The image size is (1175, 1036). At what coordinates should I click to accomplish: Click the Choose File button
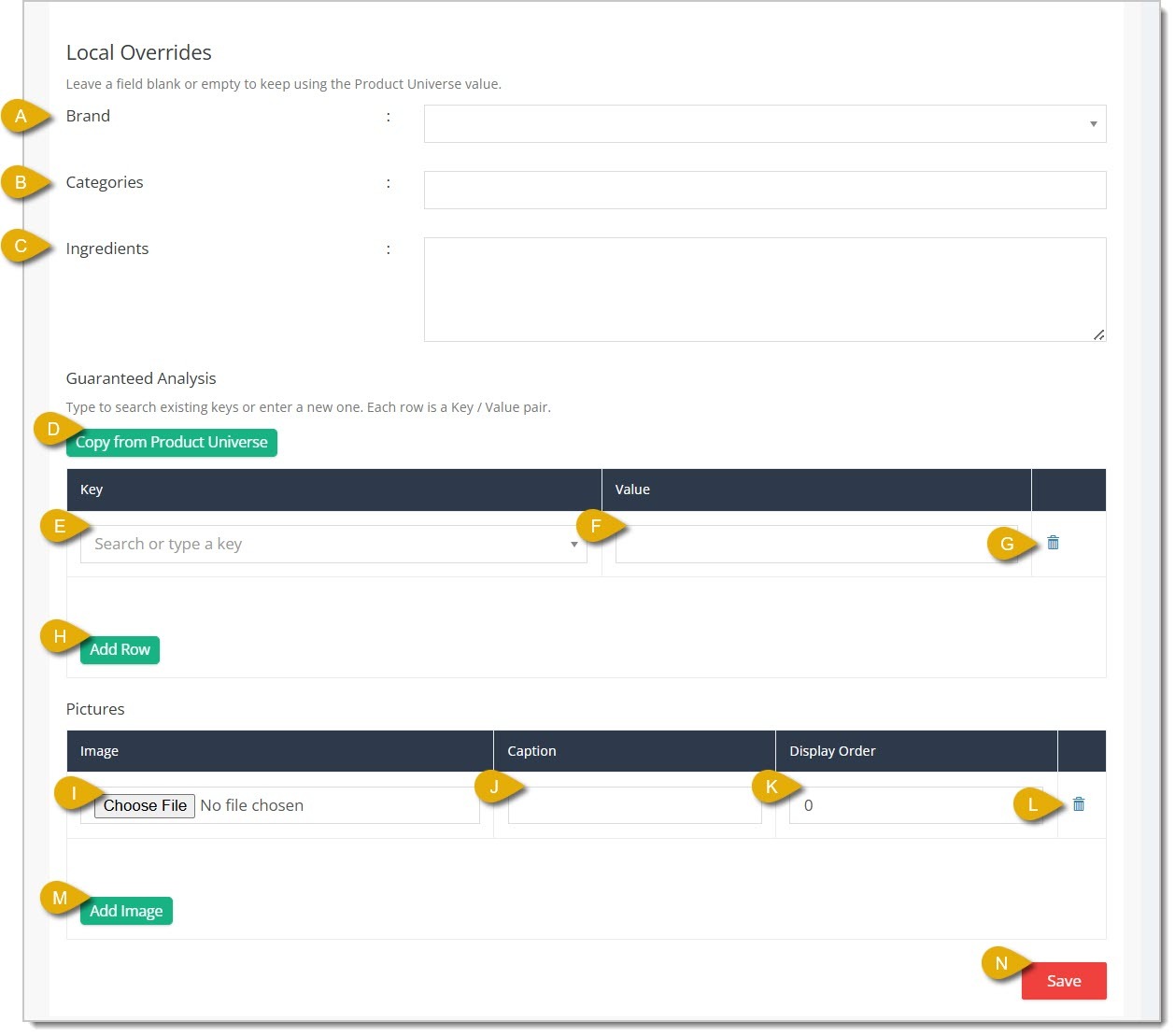145,805
